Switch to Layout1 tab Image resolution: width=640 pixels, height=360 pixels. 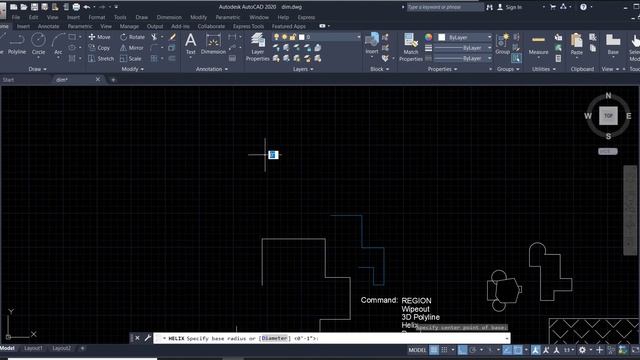pos(33,348)
